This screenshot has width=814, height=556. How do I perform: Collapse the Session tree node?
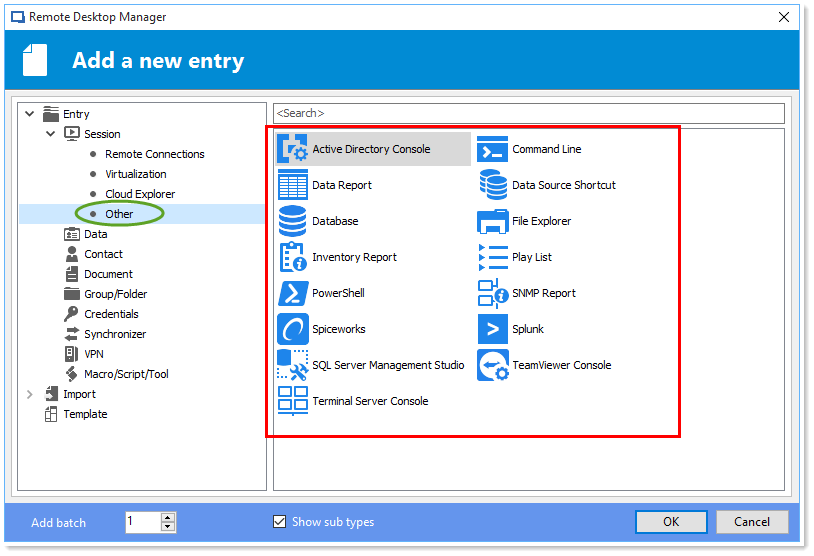[x=51, y=134]
